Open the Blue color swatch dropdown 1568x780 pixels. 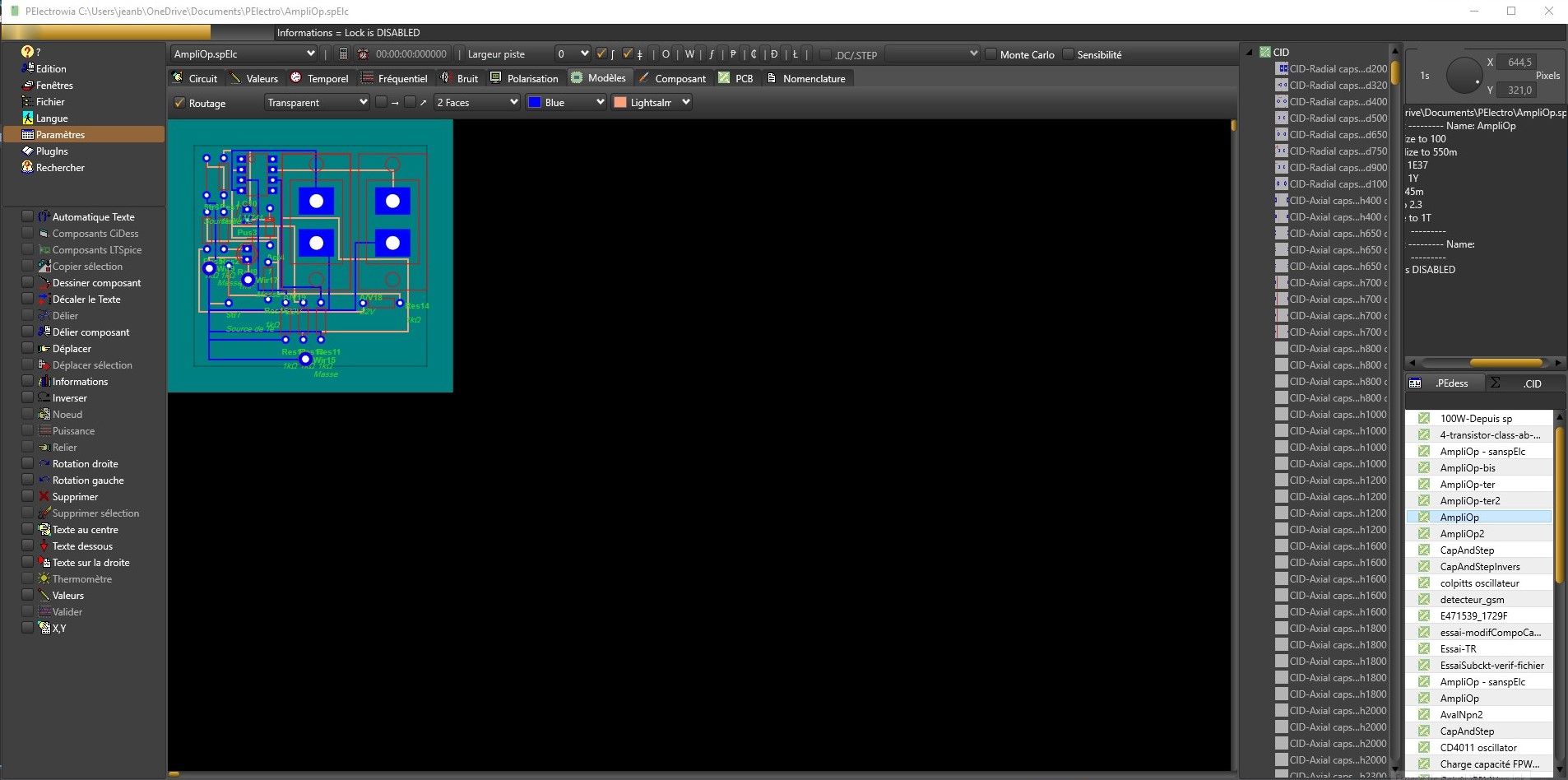[566, 103]
